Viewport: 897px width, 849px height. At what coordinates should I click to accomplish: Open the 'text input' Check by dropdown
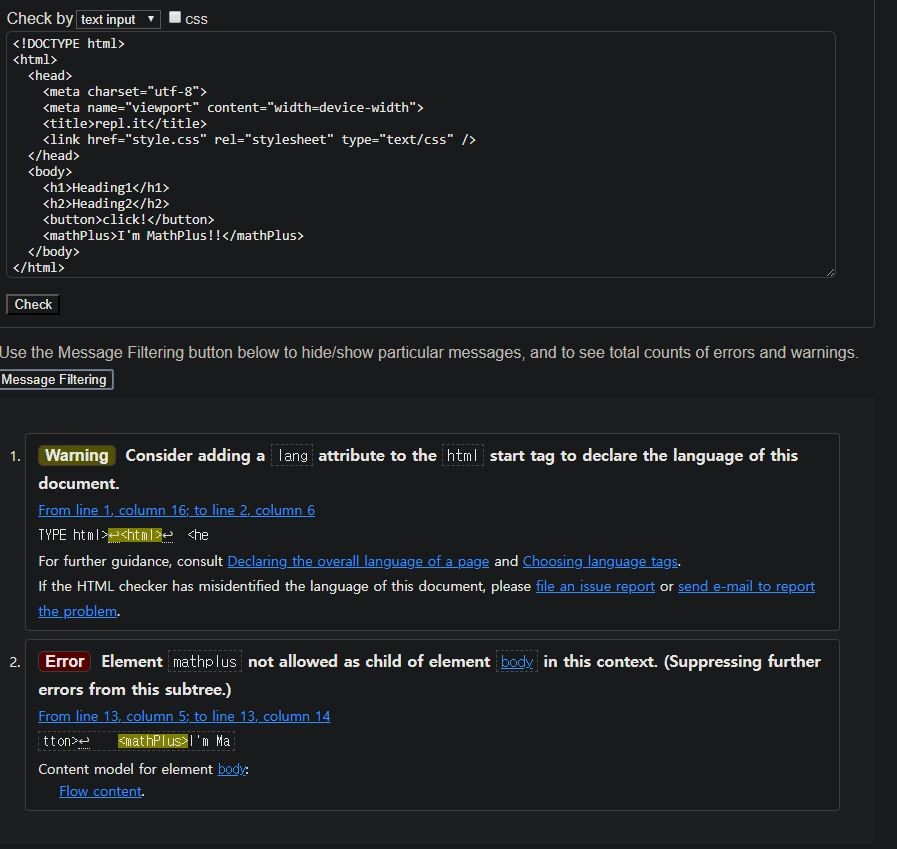point(118,19)
